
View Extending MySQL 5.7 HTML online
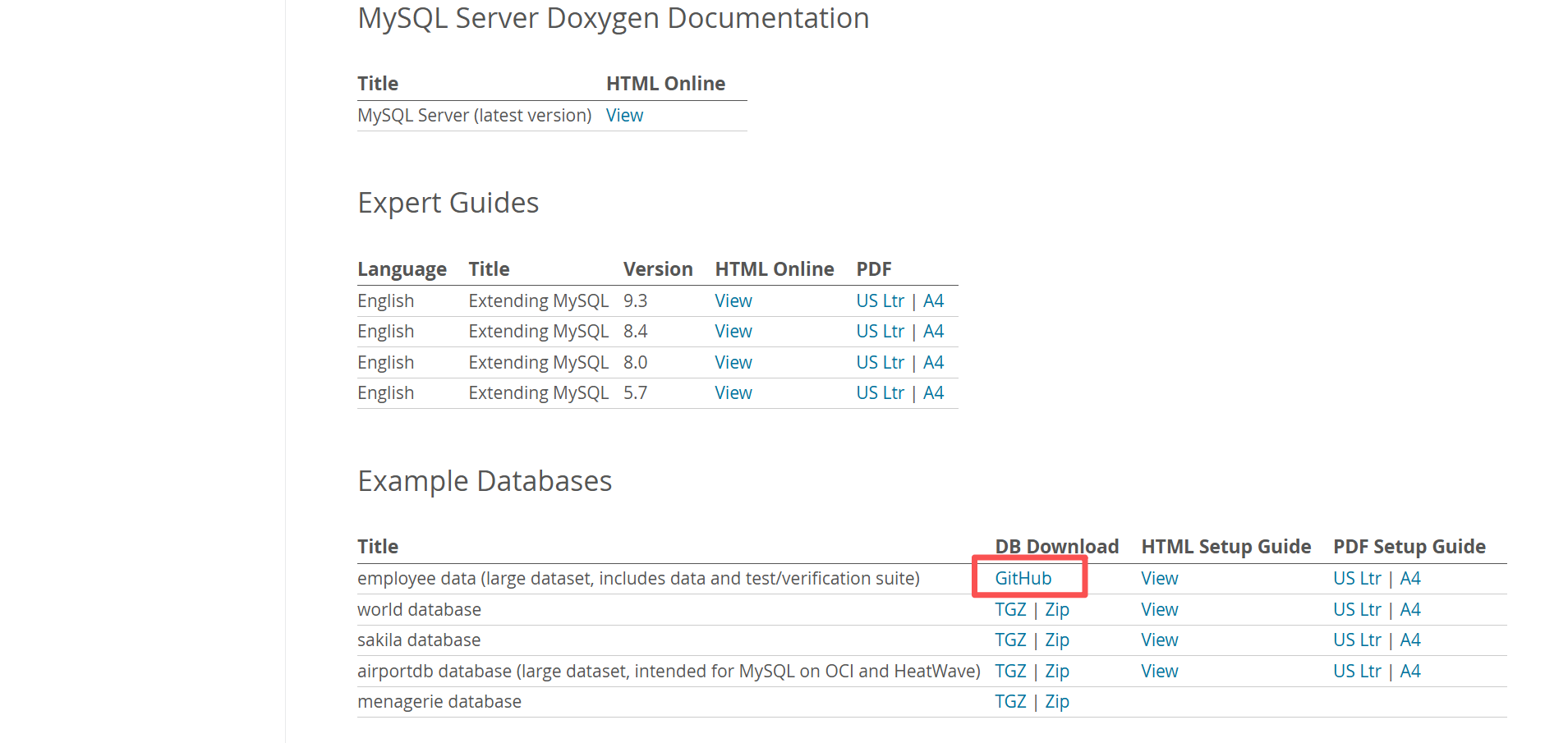pos(733,392)
